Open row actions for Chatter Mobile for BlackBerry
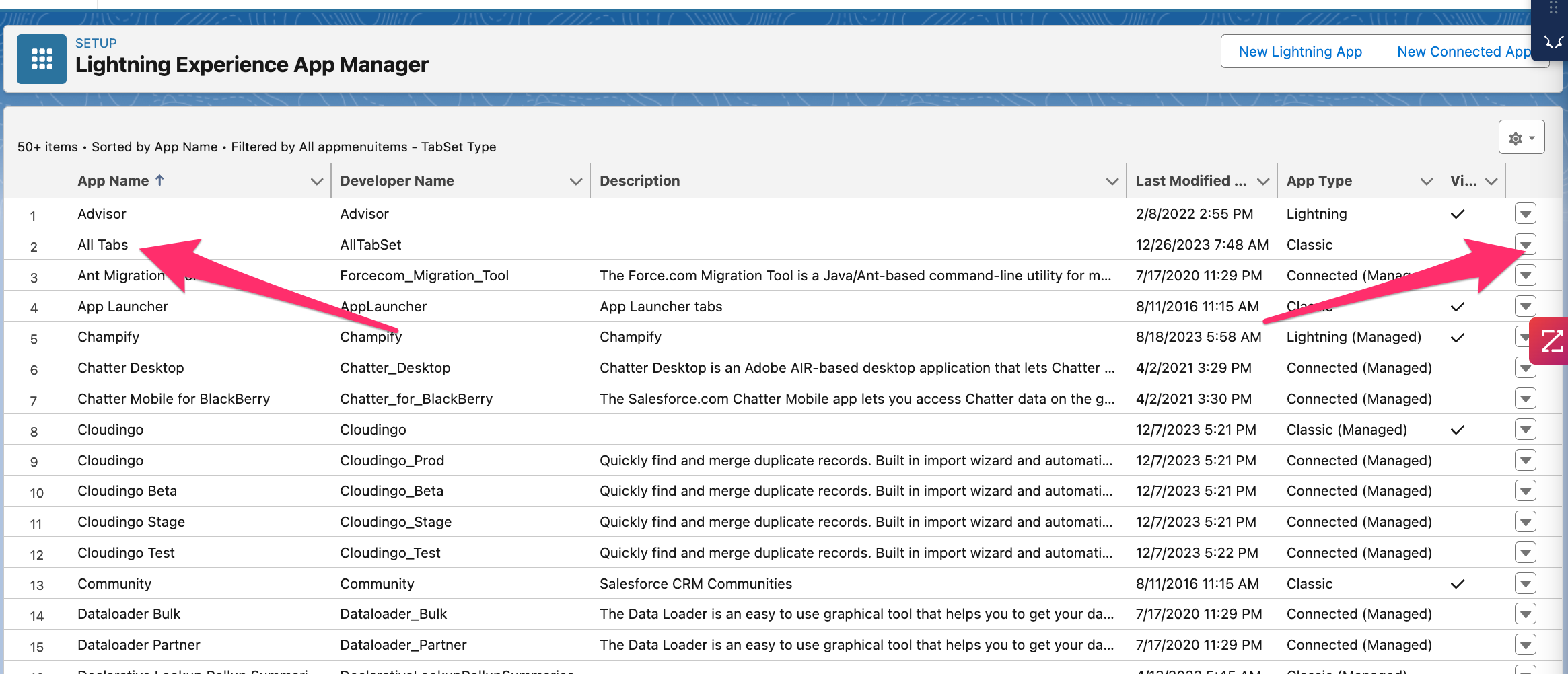The image size is (1568, 674). [1525, 399]
